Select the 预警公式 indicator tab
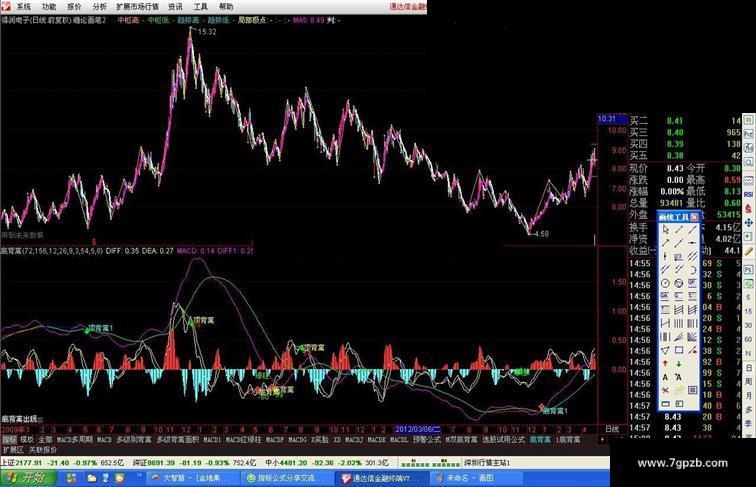 click(x=427, y=440)
